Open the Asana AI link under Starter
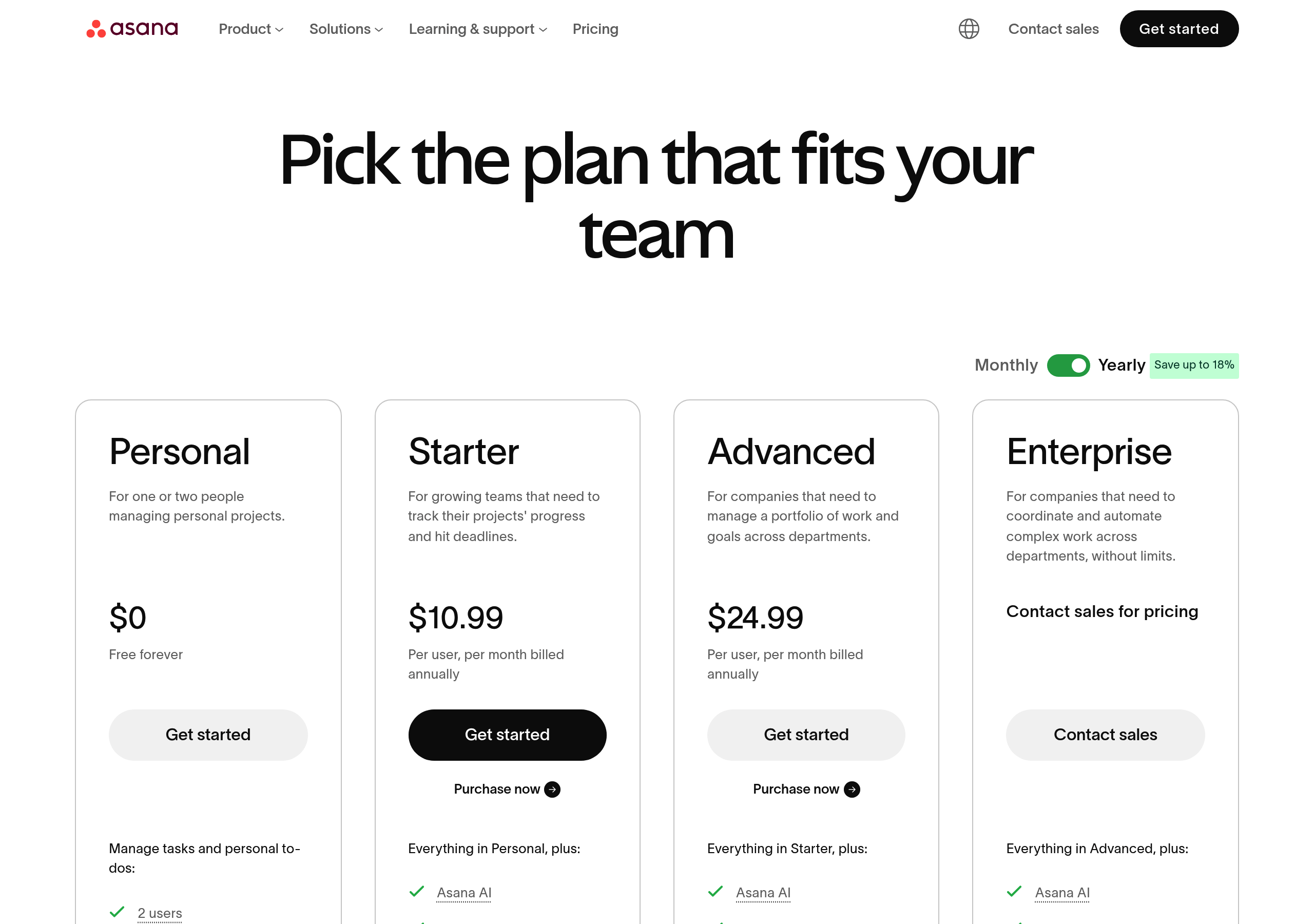Screen dimensions: 1314x924 [x=464, y=891]
